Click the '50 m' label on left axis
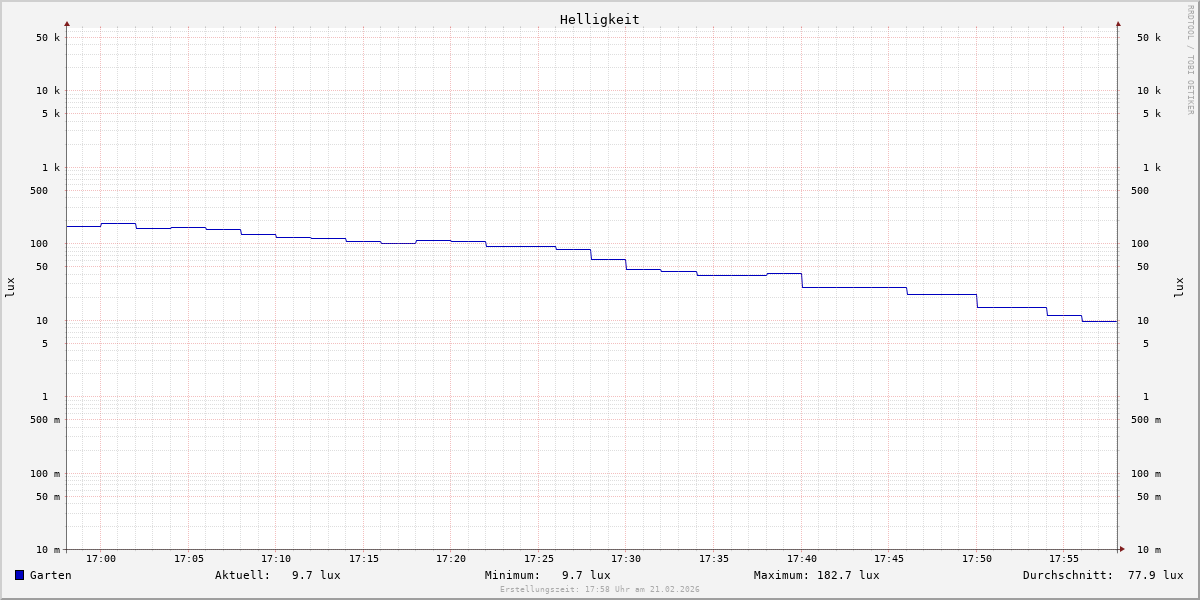The height and width of the screenshot is (600, 1200). (x=48, y=496)
